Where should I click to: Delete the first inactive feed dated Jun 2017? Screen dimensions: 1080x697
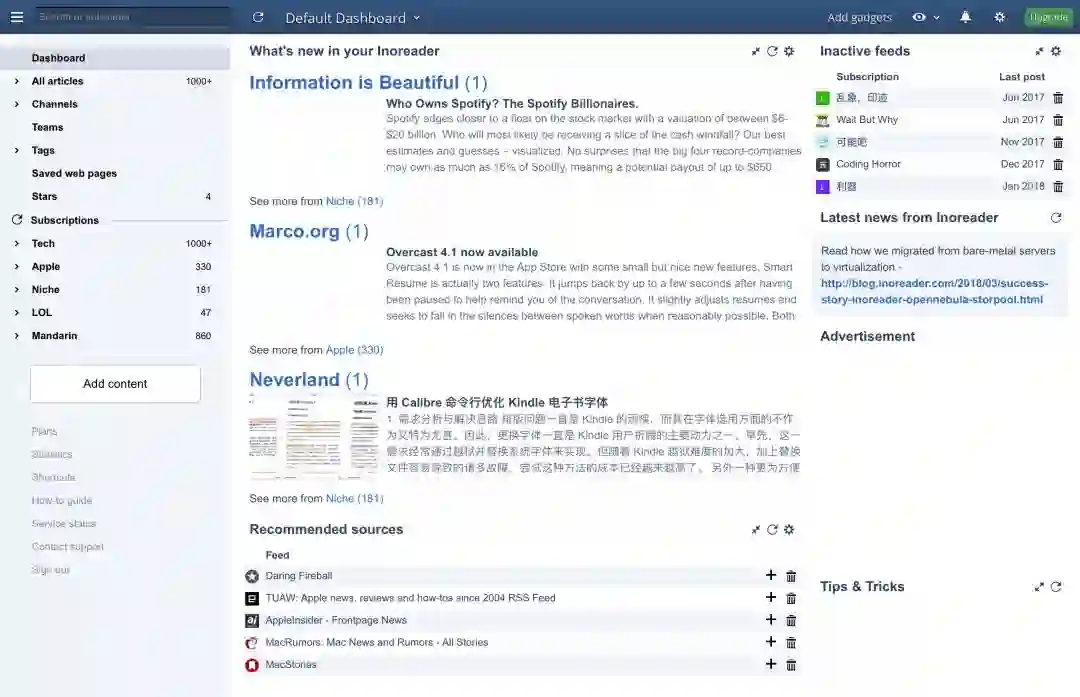point(1058,98)
